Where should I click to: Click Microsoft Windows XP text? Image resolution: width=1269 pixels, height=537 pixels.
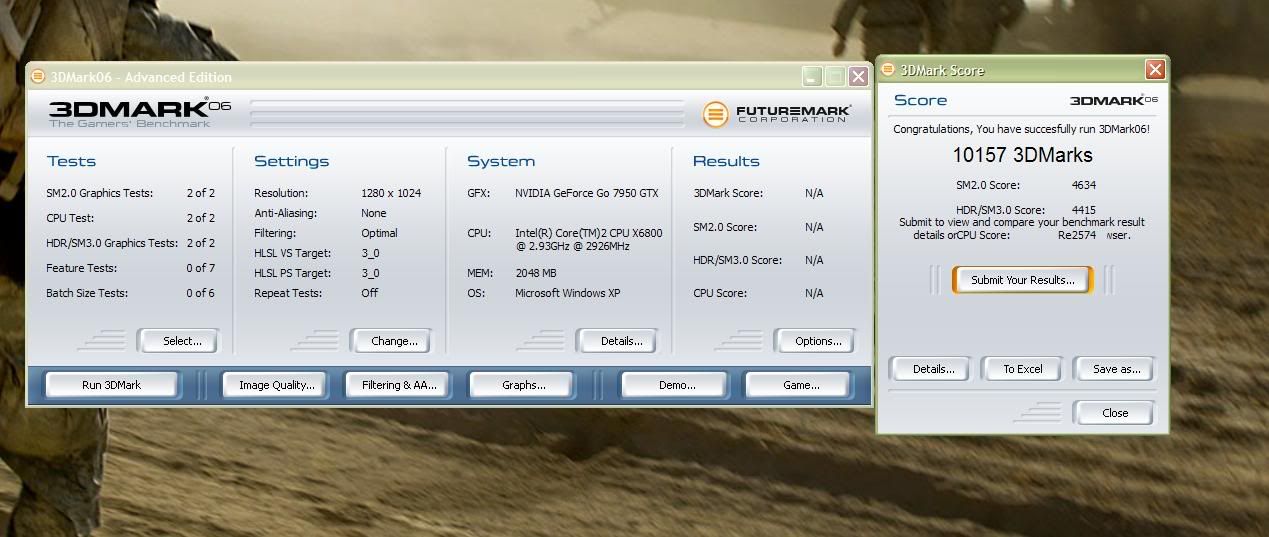[x=570, y=293]
